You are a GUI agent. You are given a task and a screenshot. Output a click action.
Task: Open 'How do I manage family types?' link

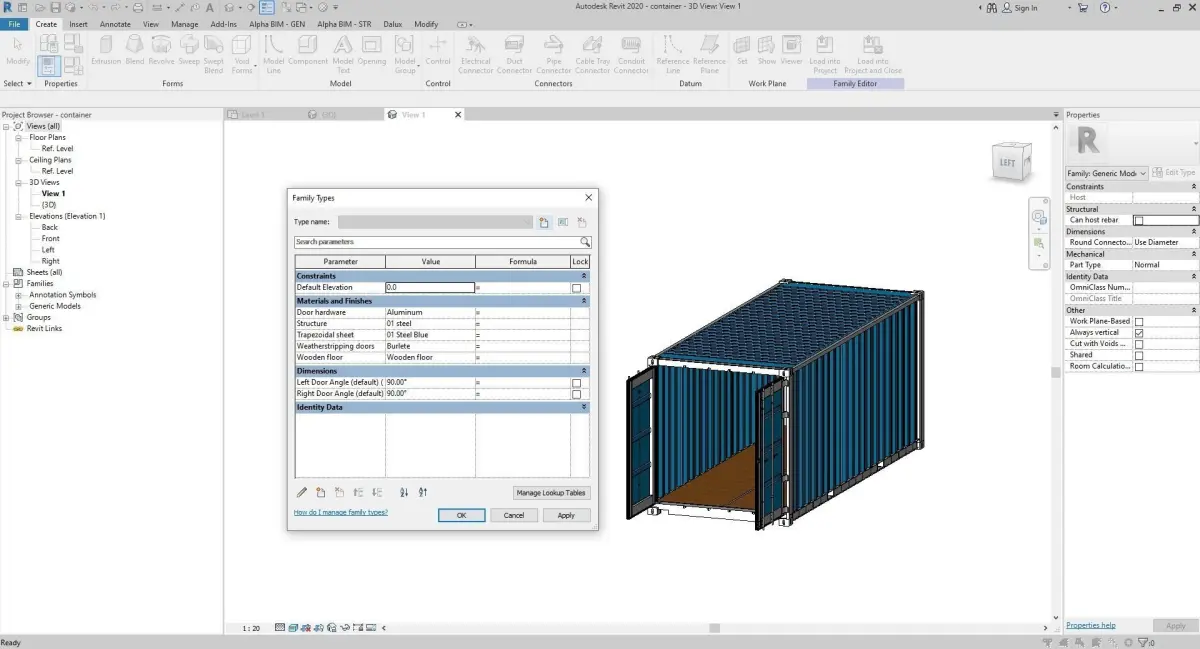click(341, 512)
